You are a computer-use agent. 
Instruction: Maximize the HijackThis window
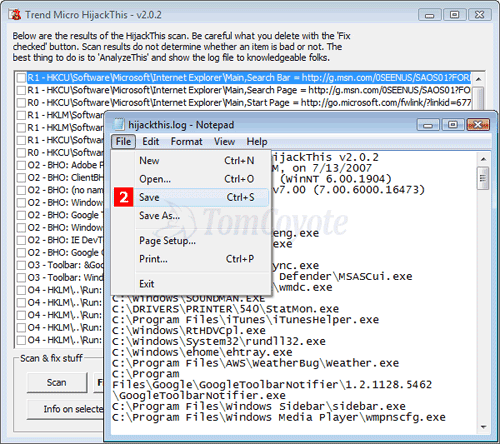click(x=454, y=15)
